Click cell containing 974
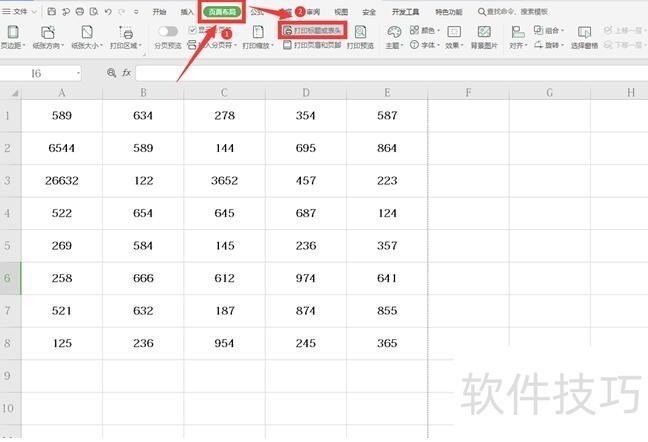 305,278
